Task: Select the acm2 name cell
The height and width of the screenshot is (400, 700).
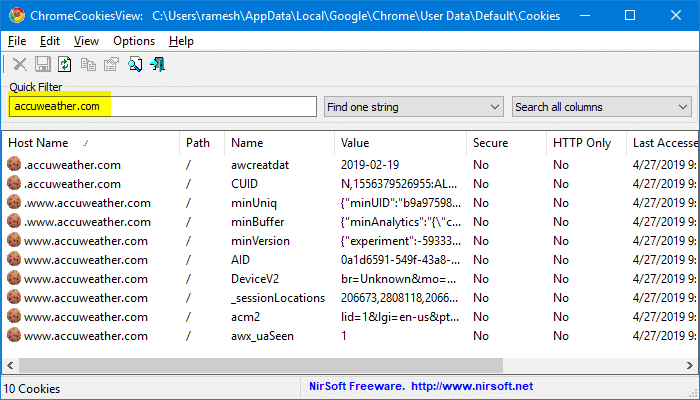Action: (245, 317)
